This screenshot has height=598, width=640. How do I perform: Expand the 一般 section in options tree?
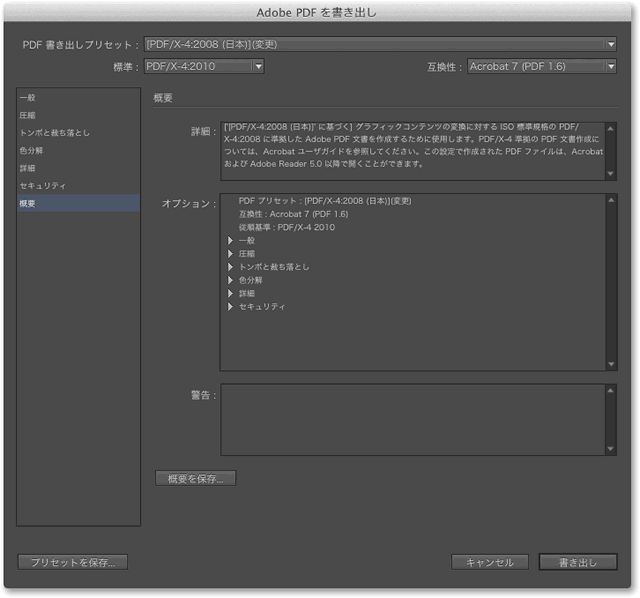230,241
